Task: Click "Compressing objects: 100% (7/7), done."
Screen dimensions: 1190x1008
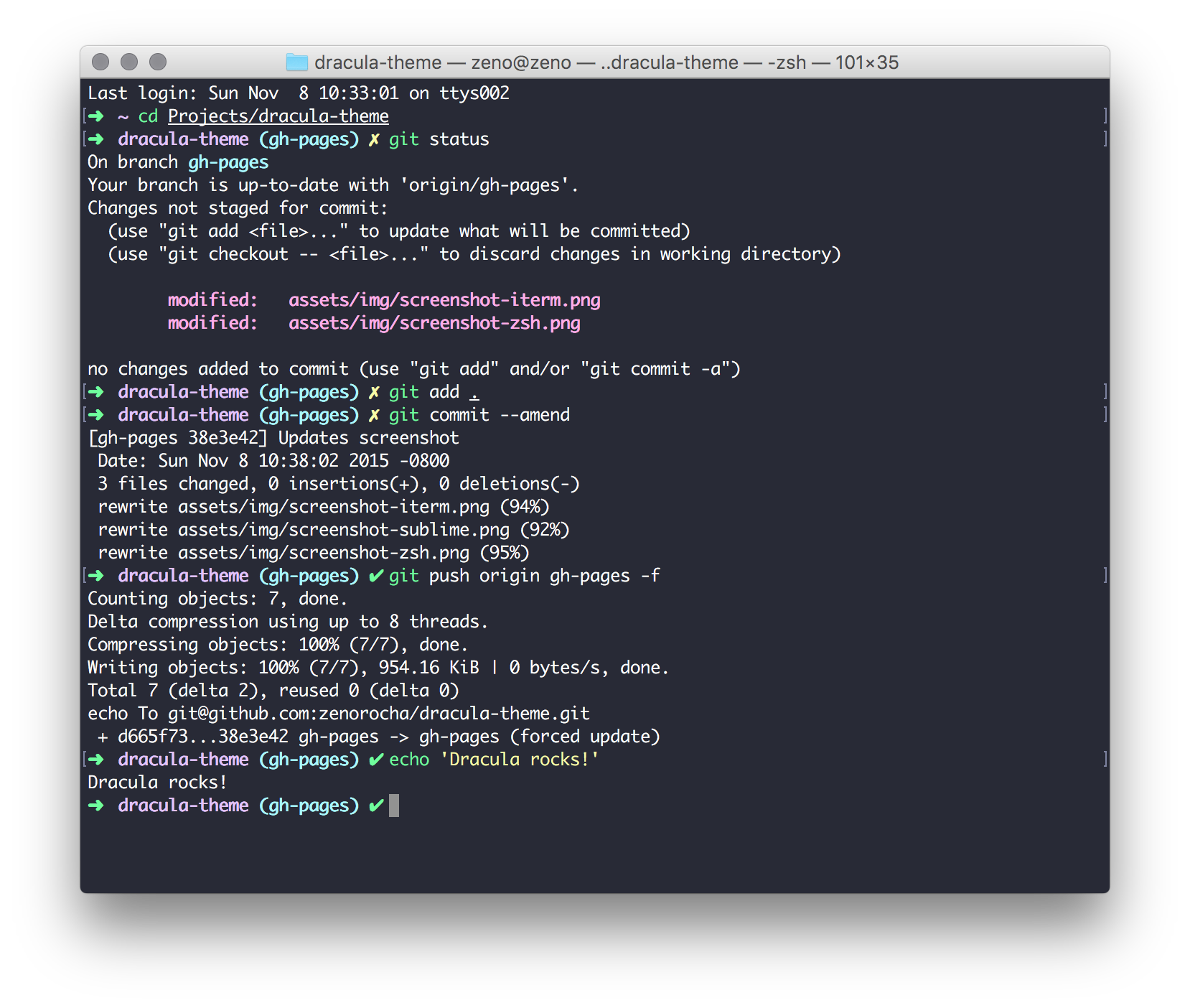Action: point(278,645)
